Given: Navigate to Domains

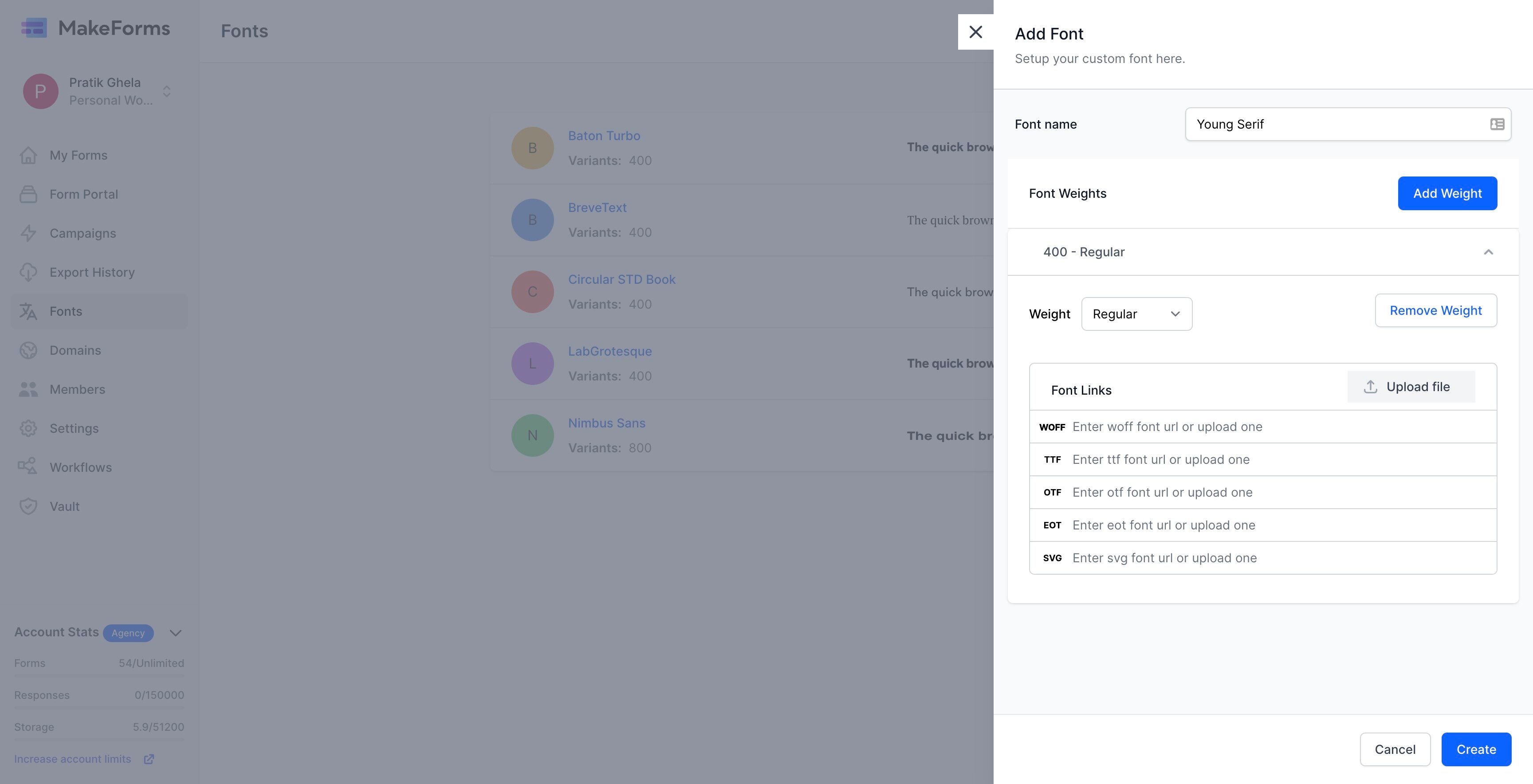Looking at the screenshot, I should pyautogui.click(x=99, y=350).
